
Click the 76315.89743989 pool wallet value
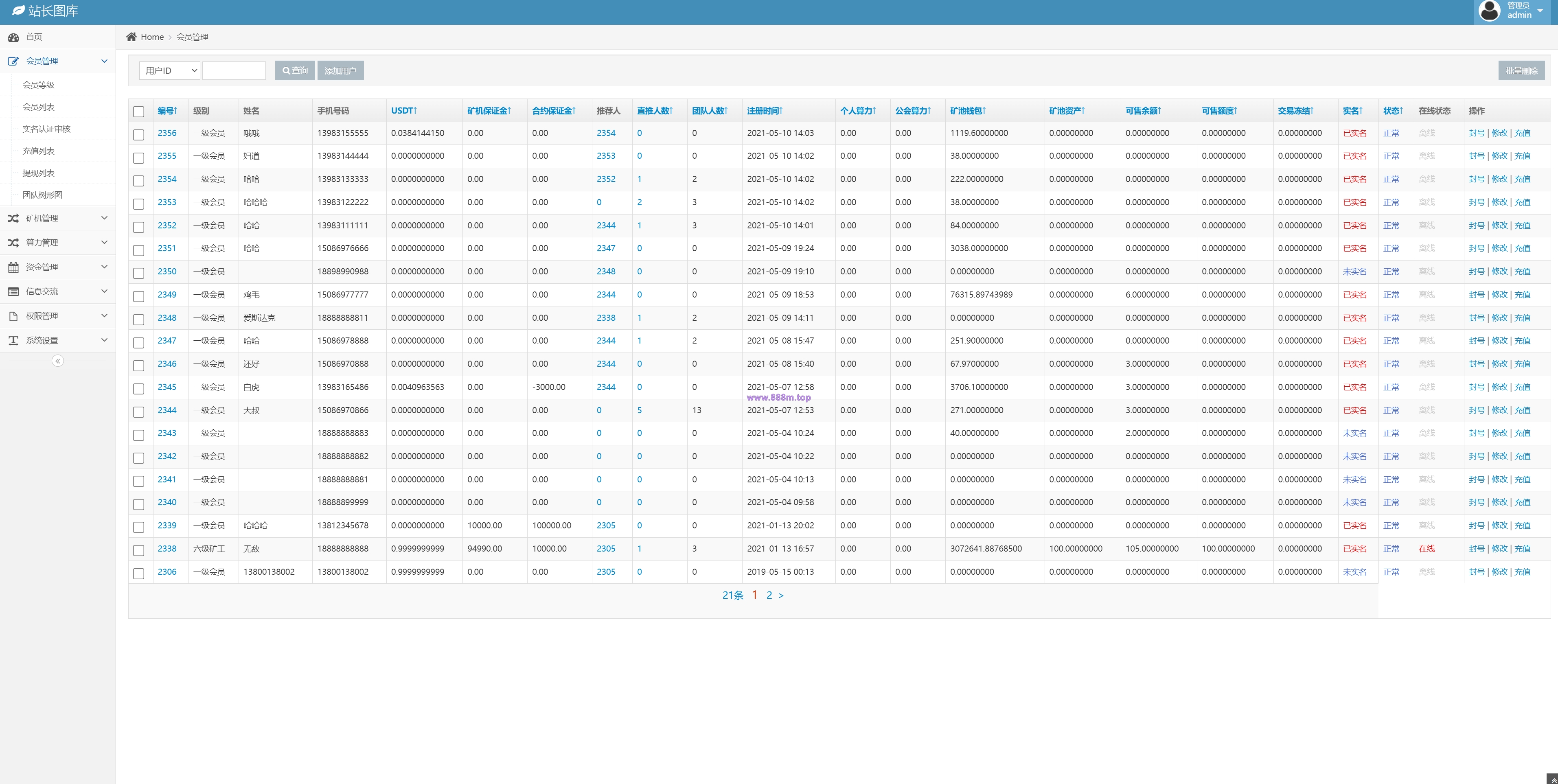point(981,295)
